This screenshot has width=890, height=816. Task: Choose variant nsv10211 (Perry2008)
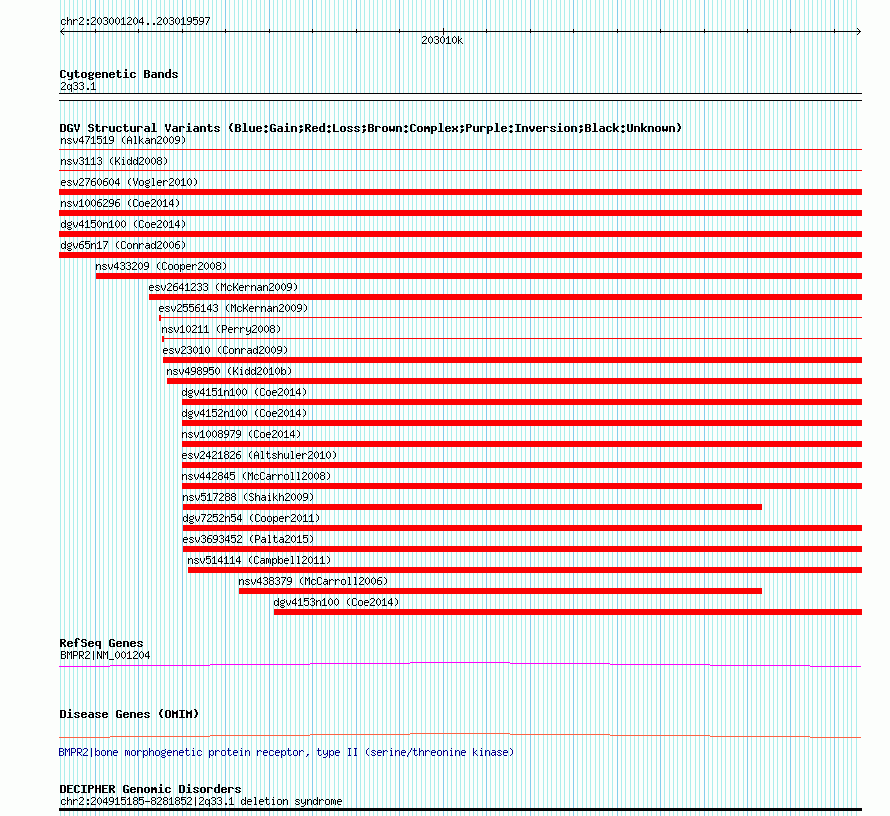click(221, 329)
